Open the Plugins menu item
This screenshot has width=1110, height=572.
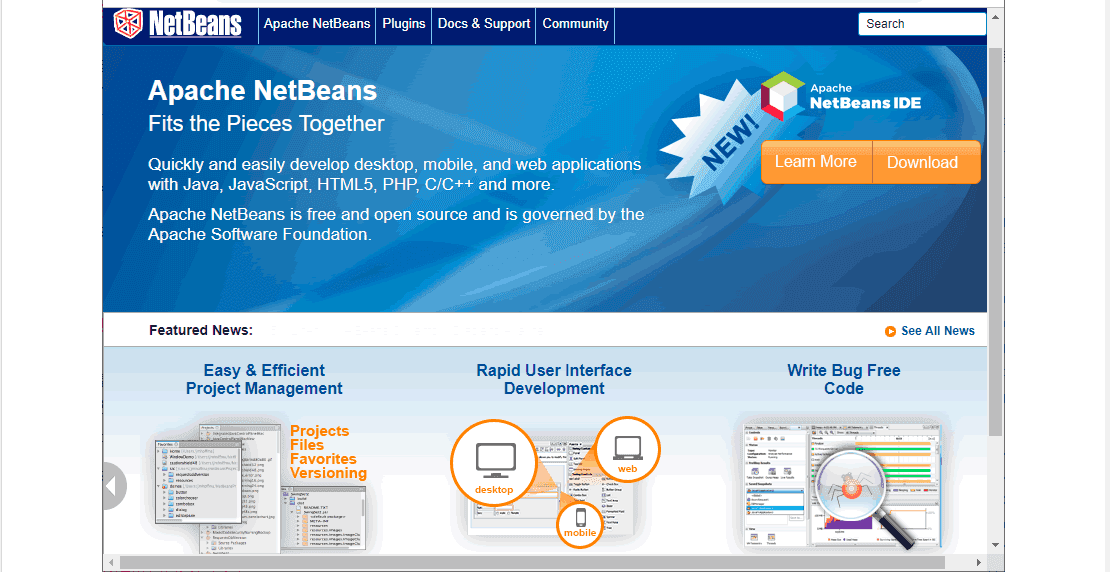pos(404,23)
